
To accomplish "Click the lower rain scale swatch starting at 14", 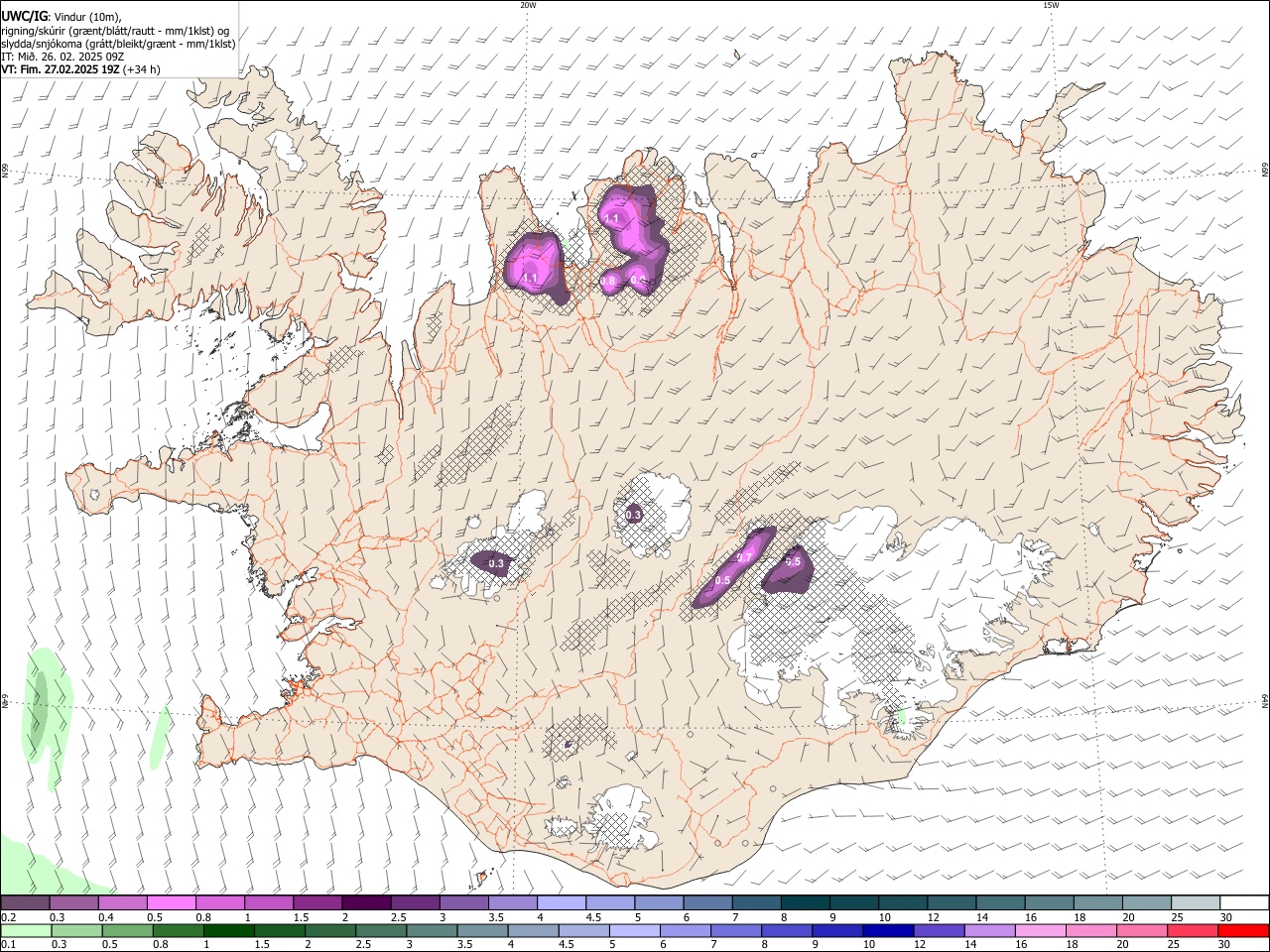I will [x=989, y=931].
